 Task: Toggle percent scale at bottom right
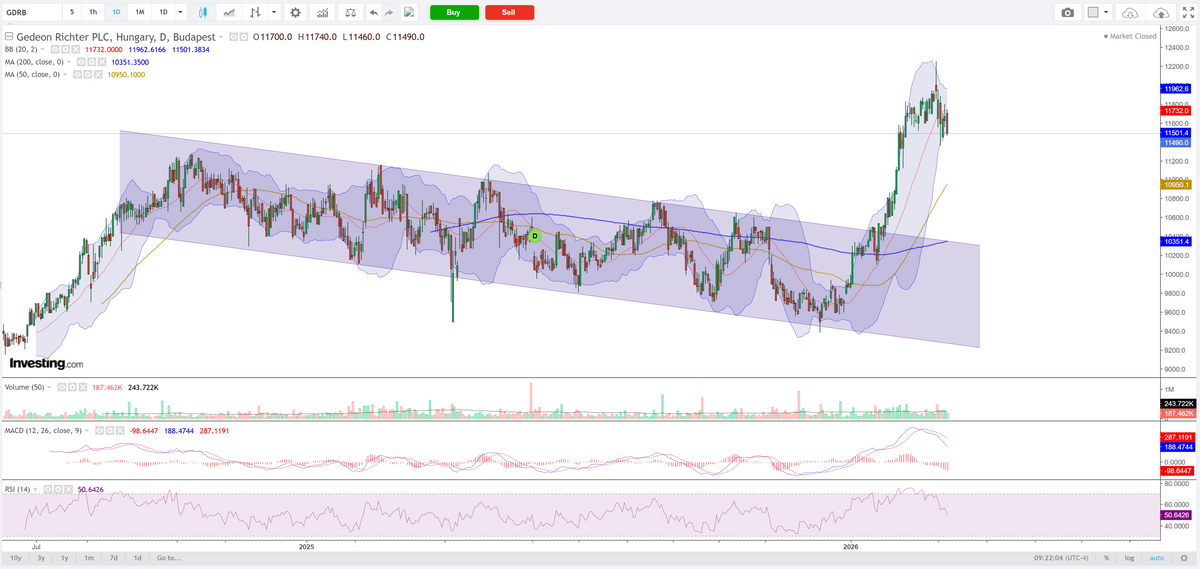(1107, 557)
